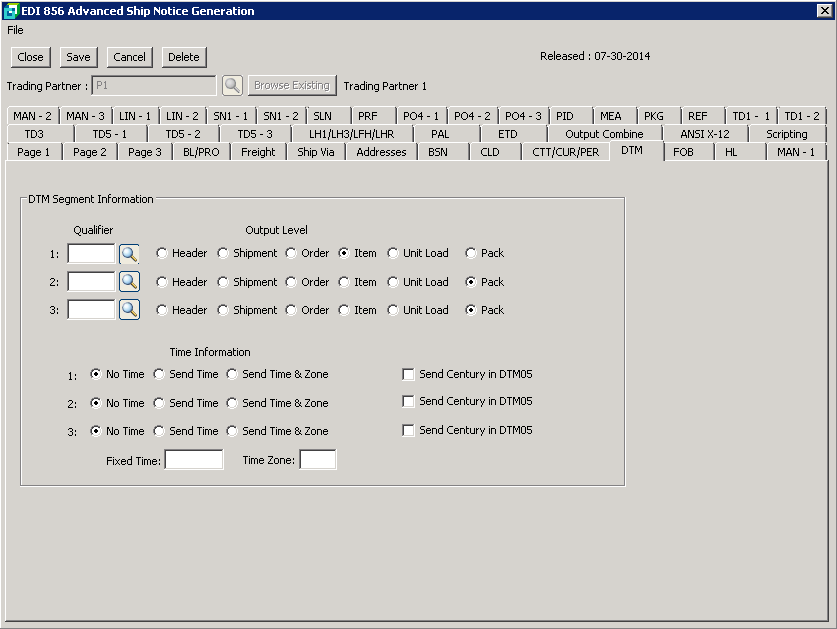Check Send Century in DTM05 for row 3

pos(408,431)
